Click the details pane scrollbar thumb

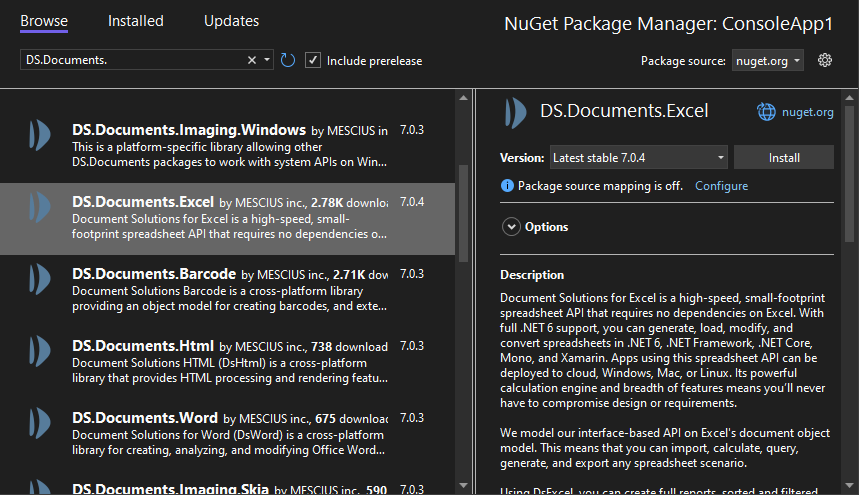point(849,174)
